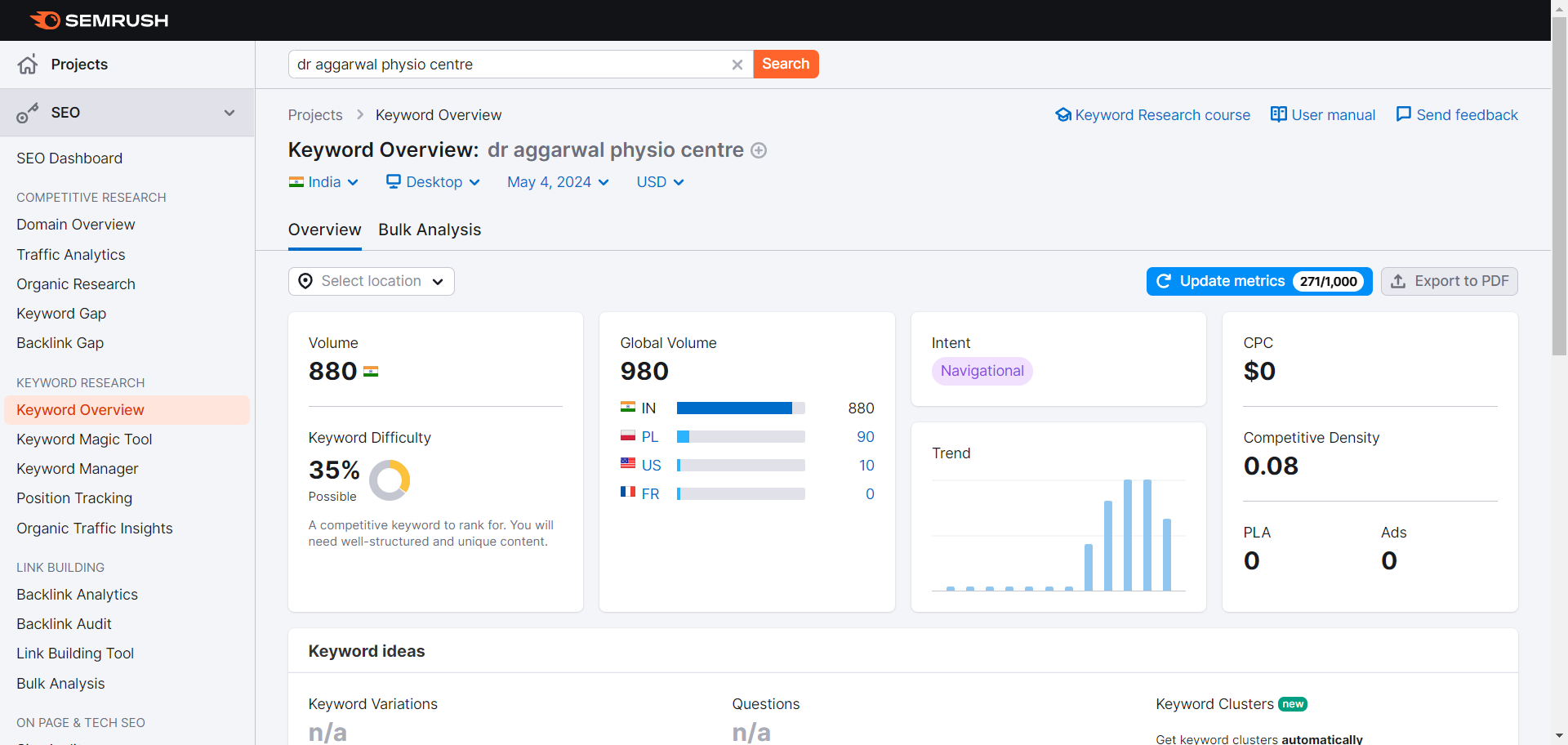Screen dimensions: 1568x745
Task: Switch to the Bulk Analysis tab
Action: [x=430, y=230]
